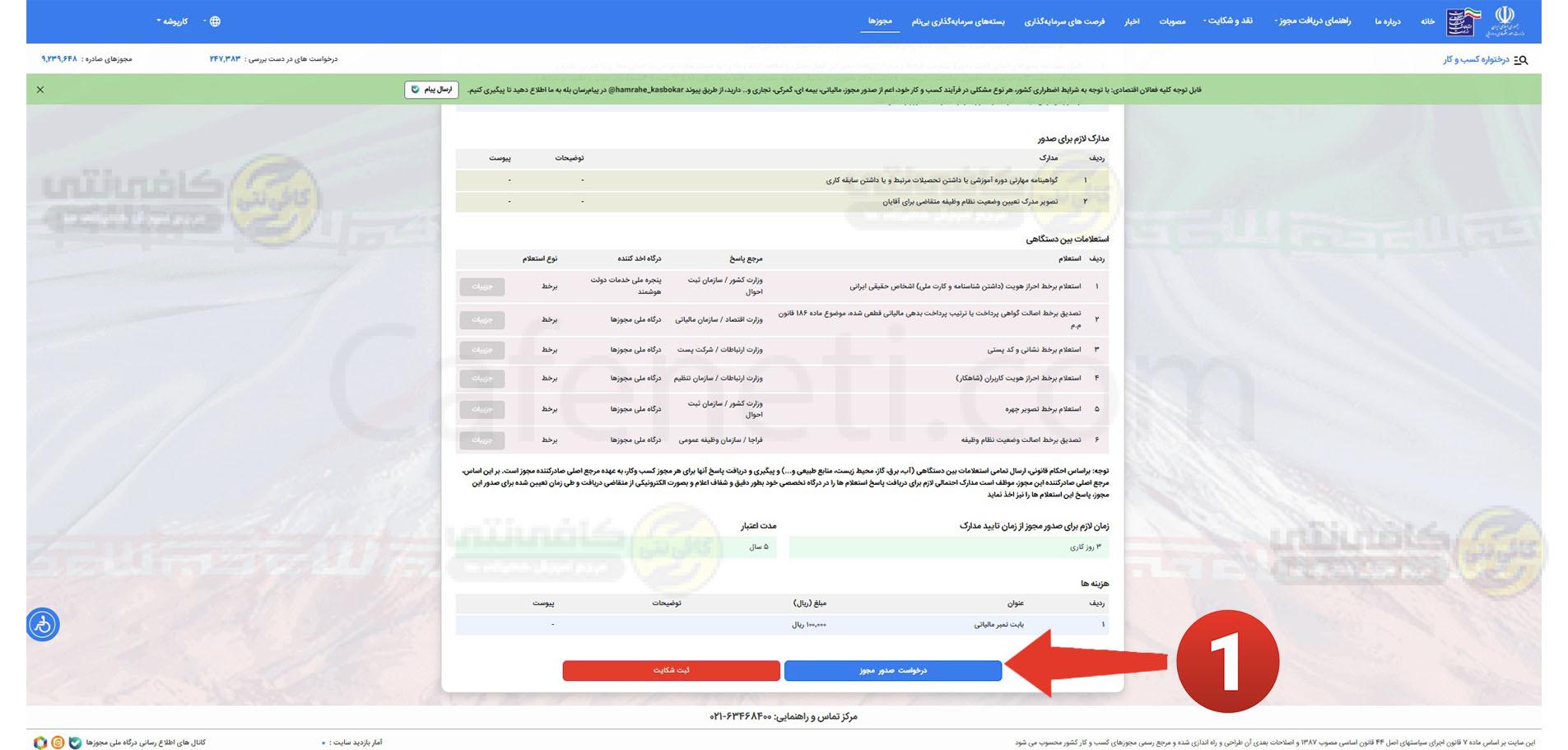The width and height of the screenshot is (1568, 750).
Task: Click the green messenger icon in footer
Action: click(x=73, y=740)
